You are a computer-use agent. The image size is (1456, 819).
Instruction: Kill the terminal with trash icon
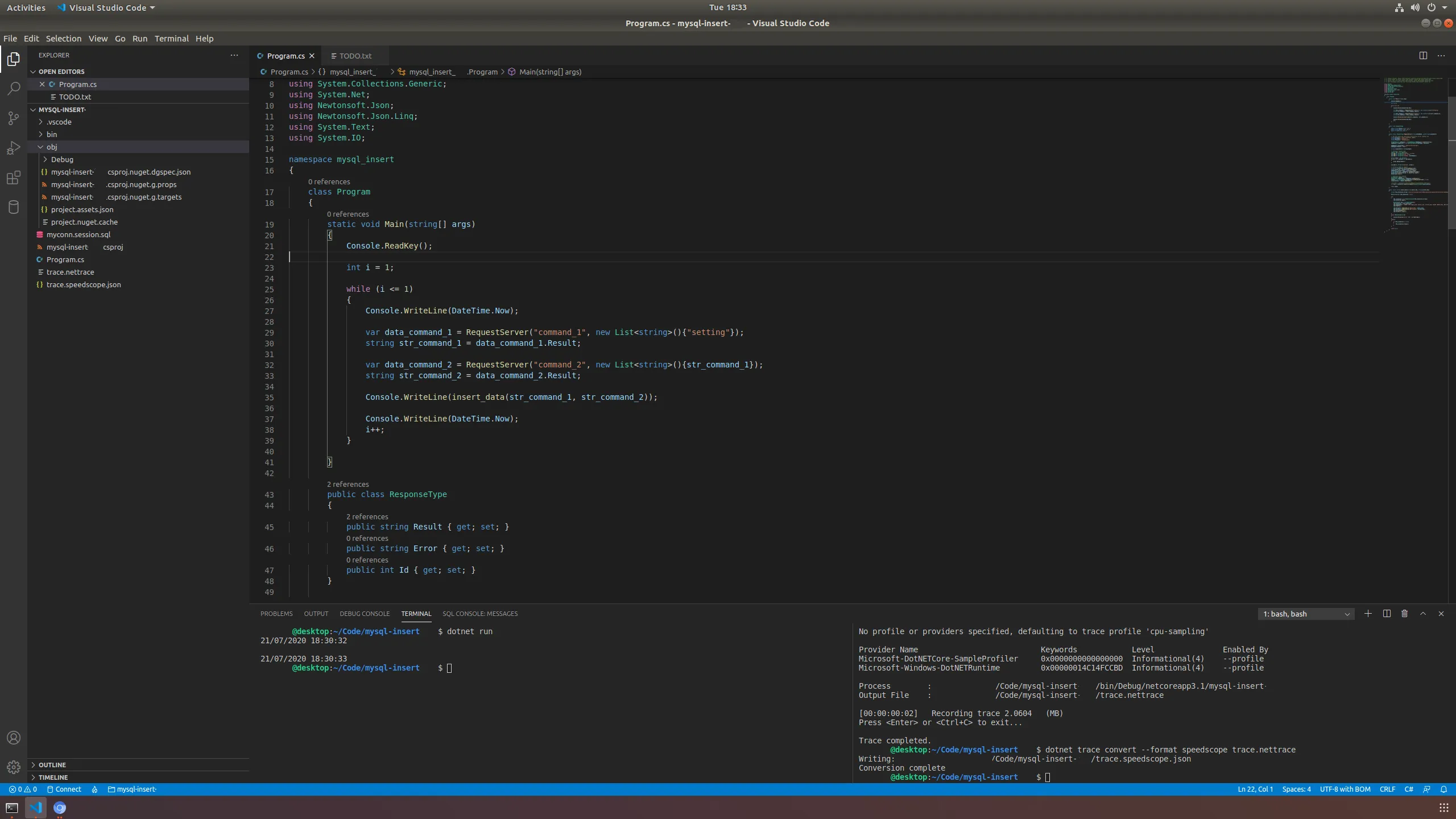coord(1404,614)
